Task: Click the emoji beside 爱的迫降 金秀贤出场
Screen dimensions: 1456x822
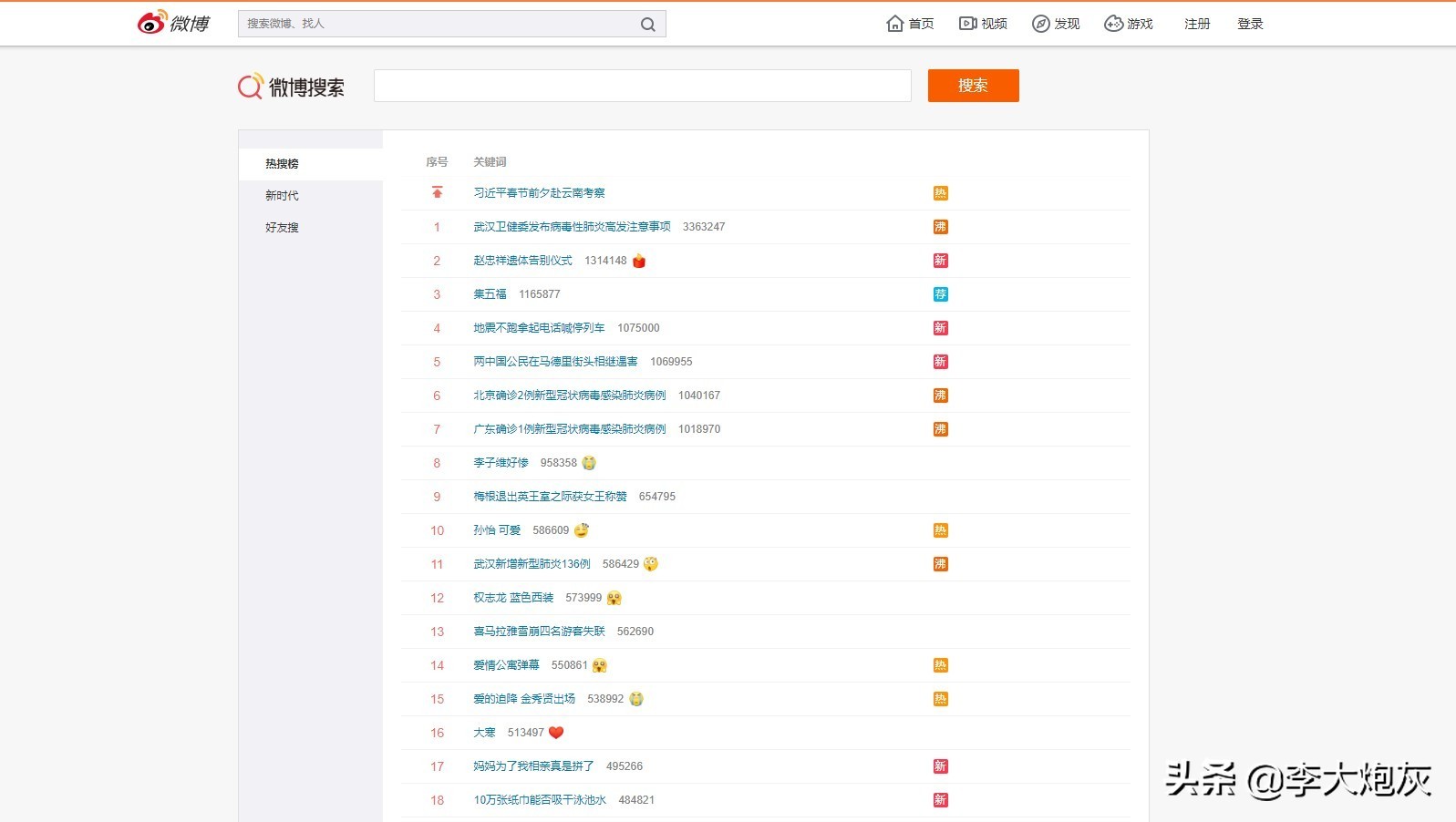Action: click(636, 699)
